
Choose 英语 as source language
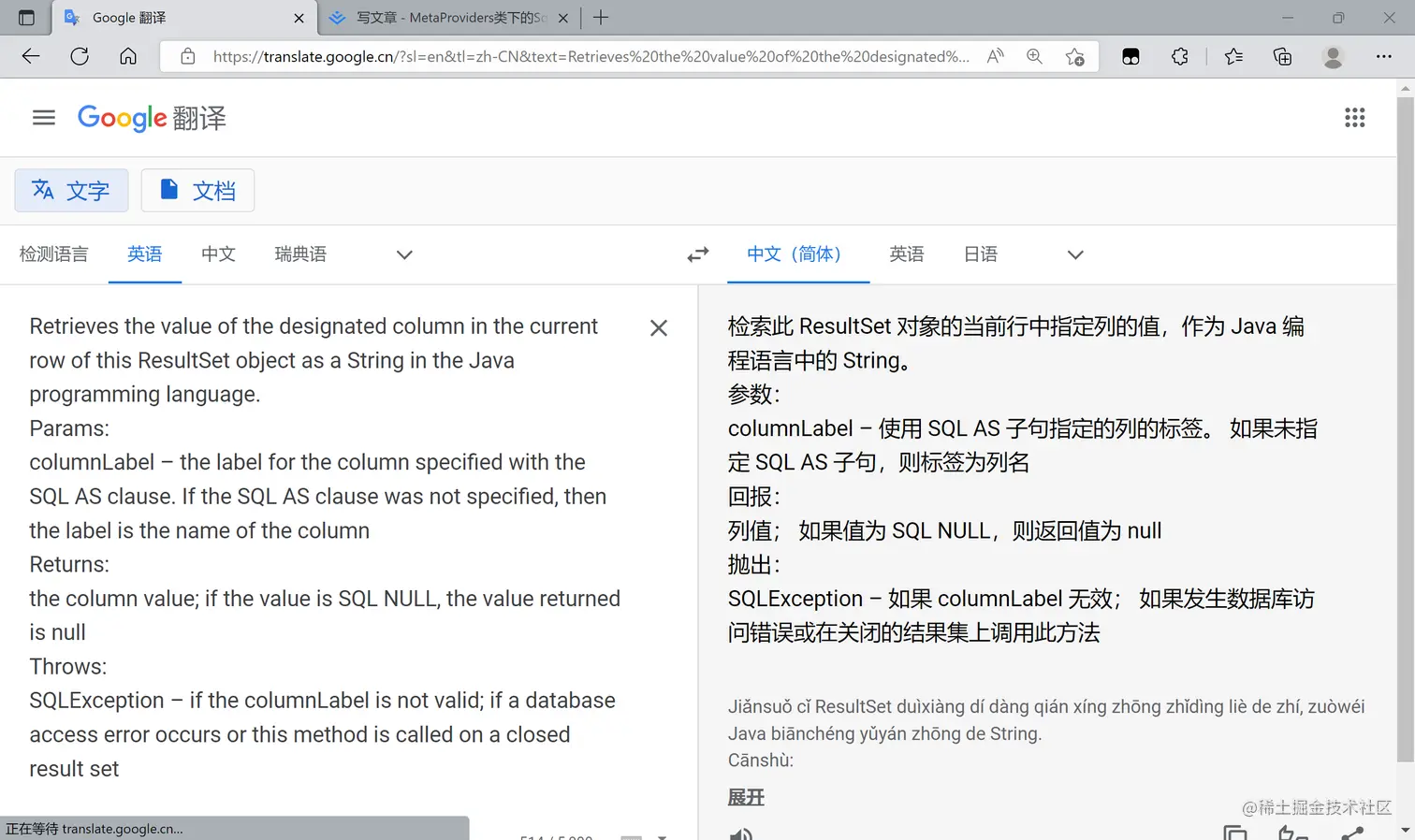(x=145, y=254)
